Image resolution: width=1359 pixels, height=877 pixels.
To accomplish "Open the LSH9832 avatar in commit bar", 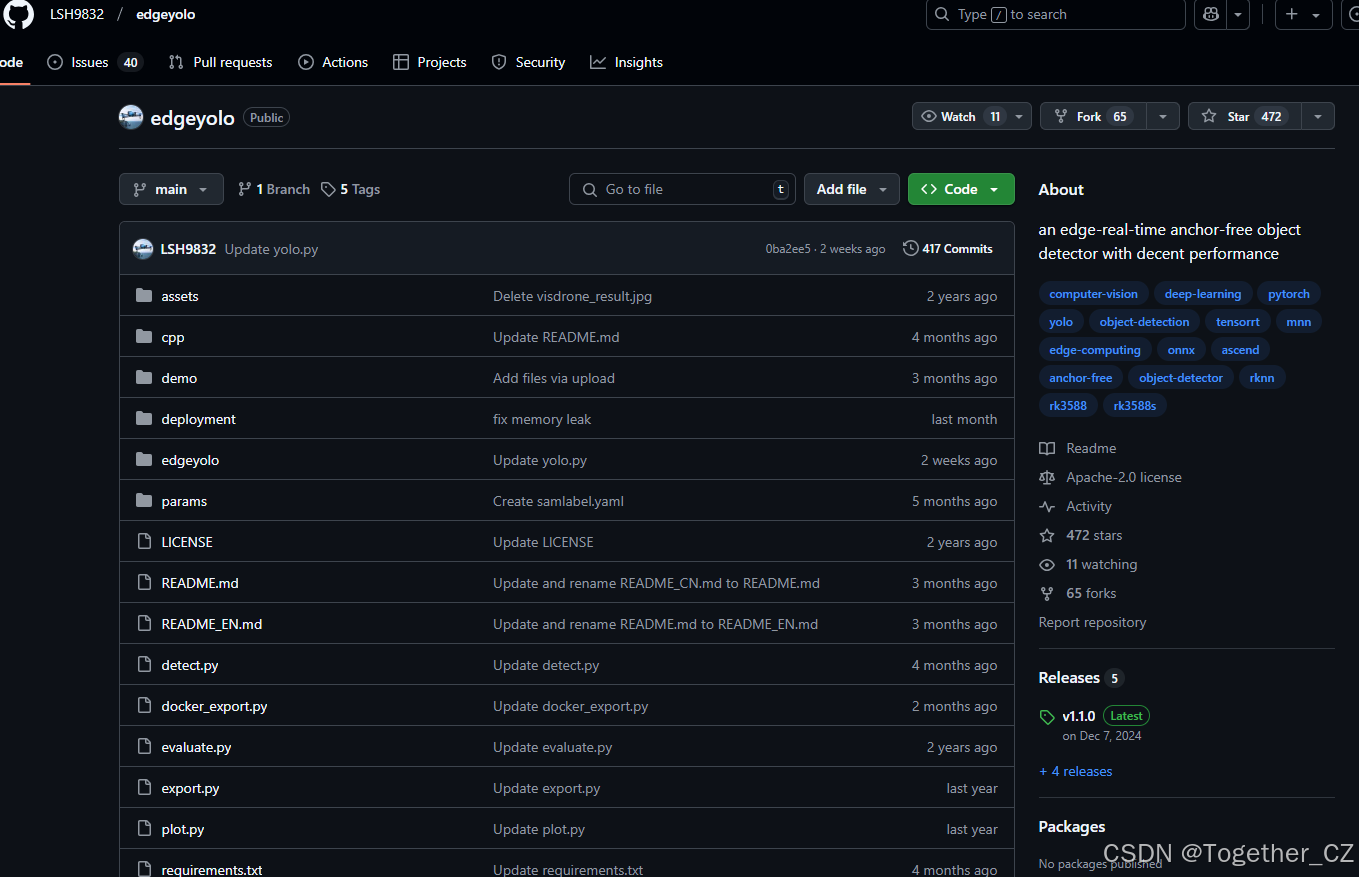I will (143, 248).
